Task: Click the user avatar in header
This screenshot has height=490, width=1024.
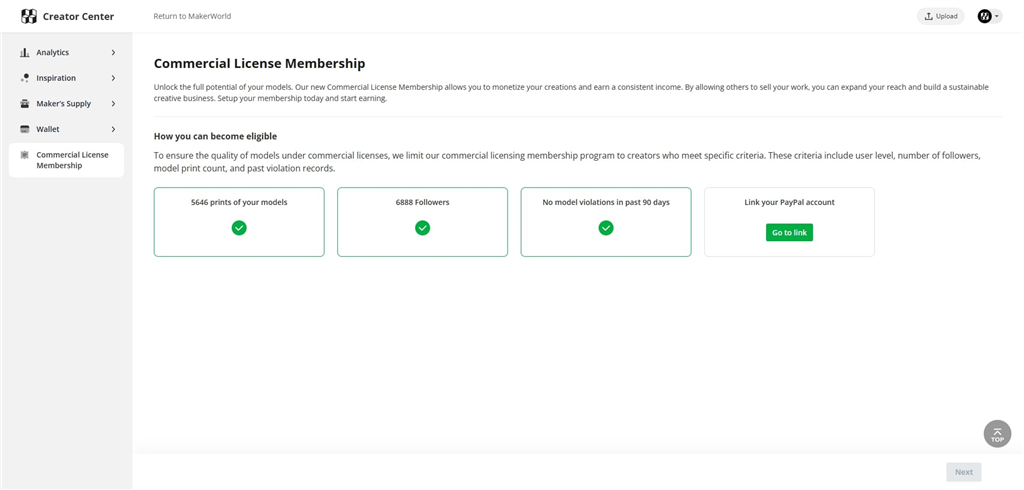Action: (x=984, y=16)
